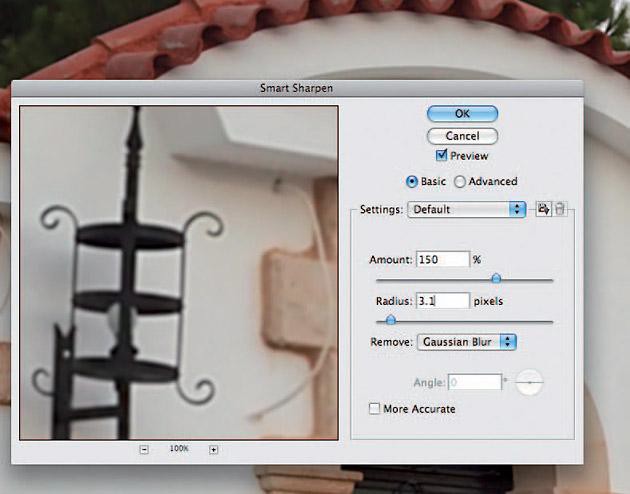Zoom in preview with plus button
The height and width of the screenshot is (494, 630).
[213, 449]
